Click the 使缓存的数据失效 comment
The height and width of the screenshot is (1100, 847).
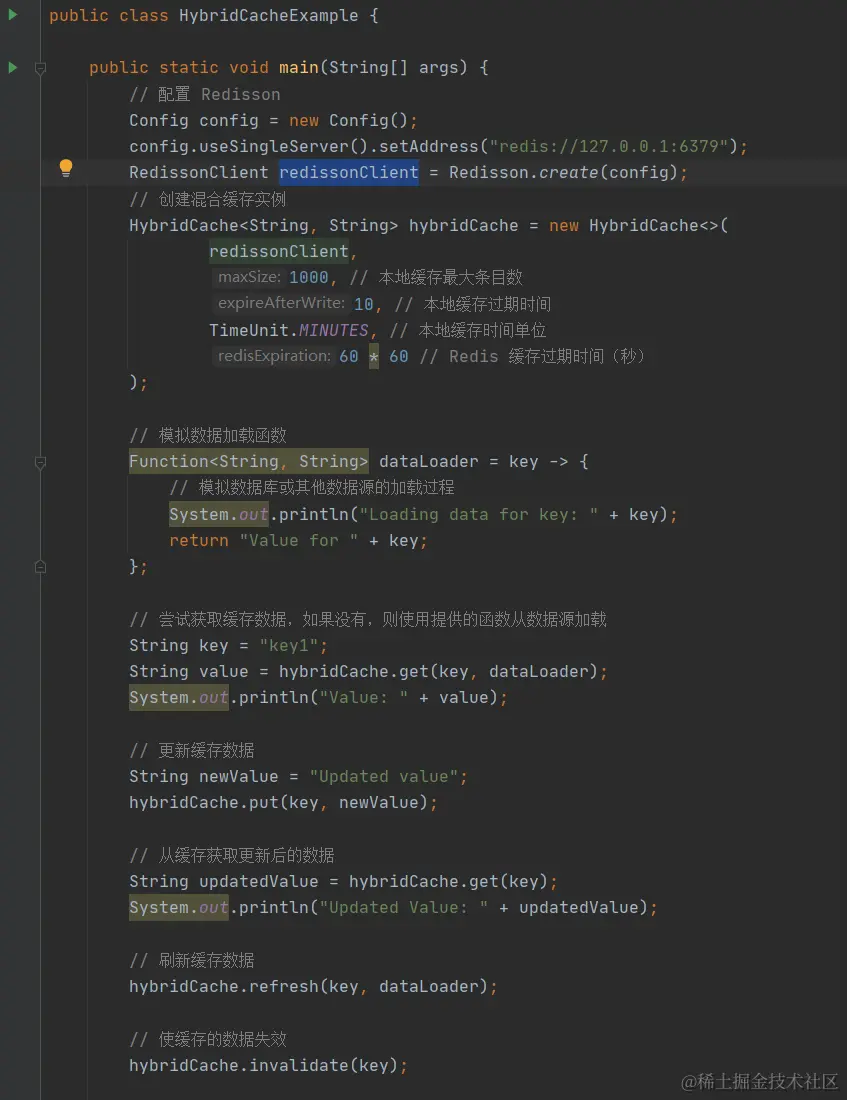pos(208,1039)
